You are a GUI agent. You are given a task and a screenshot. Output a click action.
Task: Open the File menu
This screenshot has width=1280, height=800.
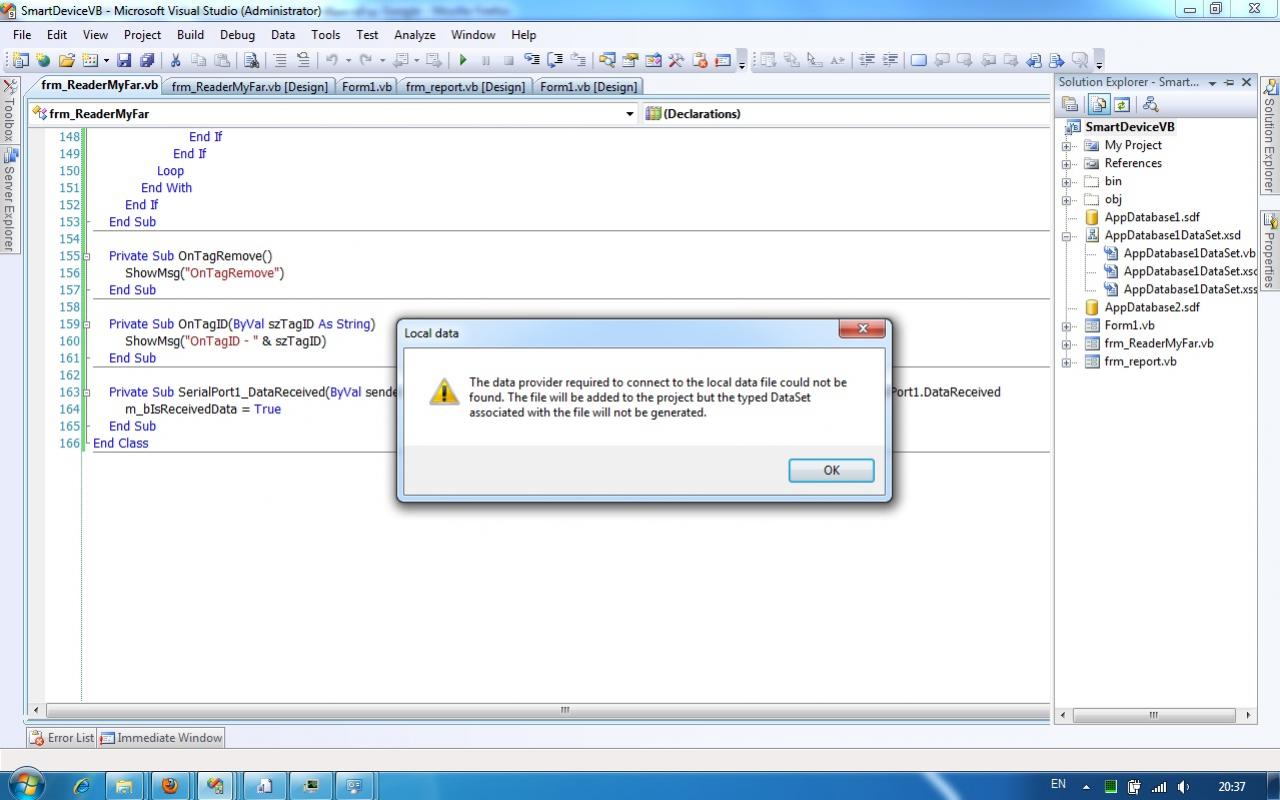coord(22,34)
